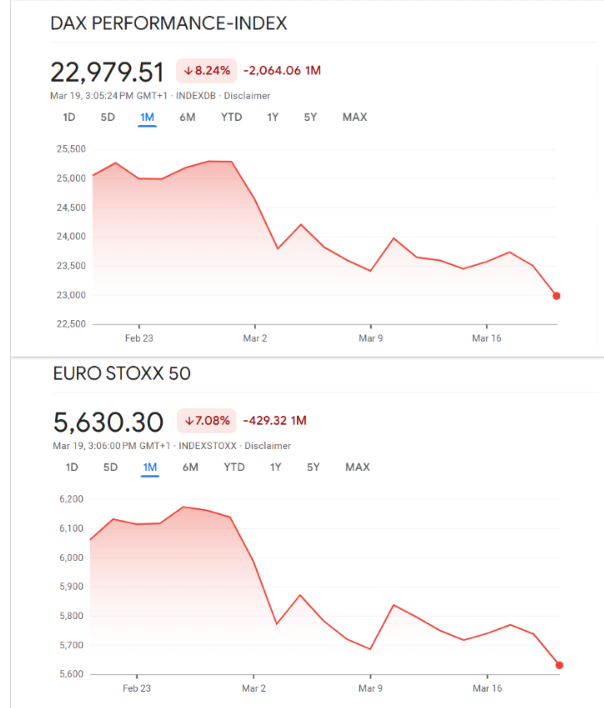Image resolution: width=604 pixels, height=708 pixels.
Task: Click the red endpoint dot on EURO STOXX chart
Action: tap(559, 665)
